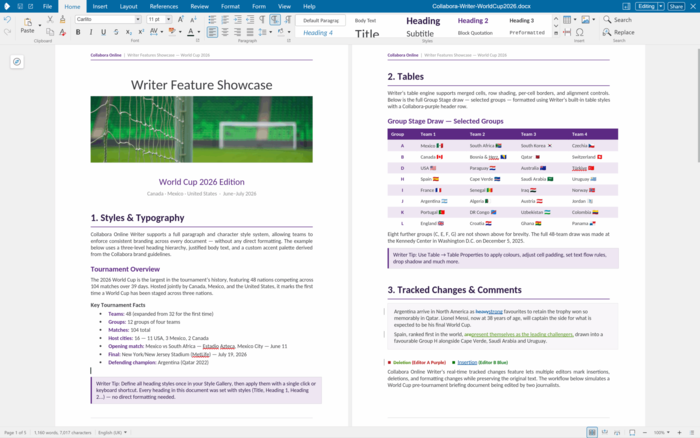Open the Special Character omega icon
Image resolution: width=700 pixels, height=438 pixels.
[579, 32]
